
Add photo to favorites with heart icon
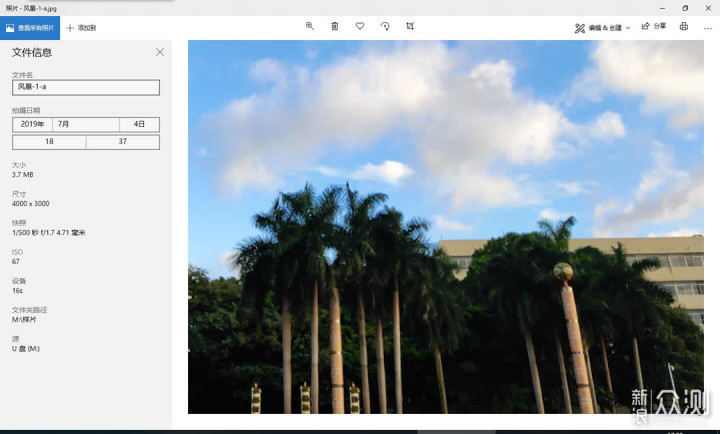(360, 26)
